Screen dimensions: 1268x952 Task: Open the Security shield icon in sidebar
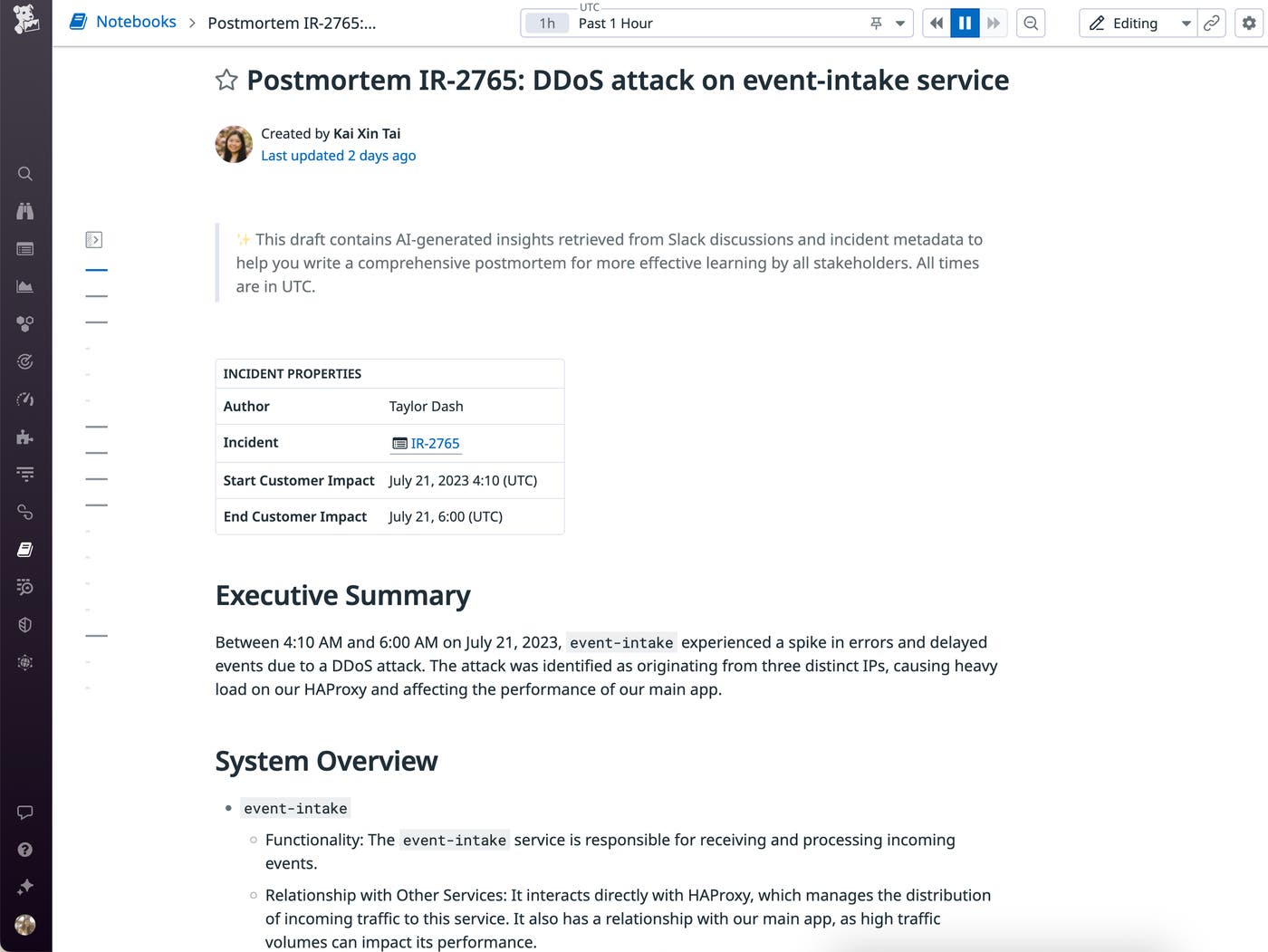click(24, 624)
